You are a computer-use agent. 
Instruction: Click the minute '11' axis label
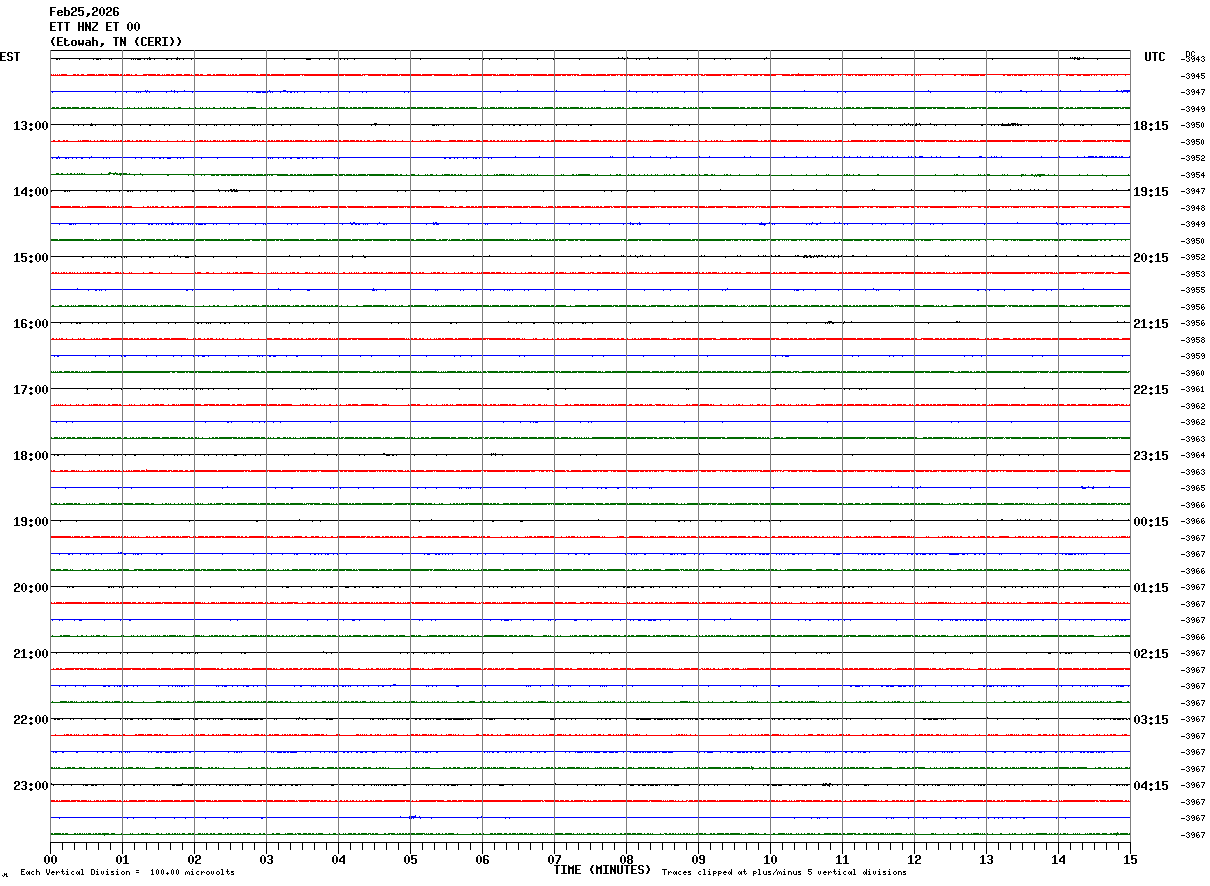pyautogui.click(x=842, y=860)
